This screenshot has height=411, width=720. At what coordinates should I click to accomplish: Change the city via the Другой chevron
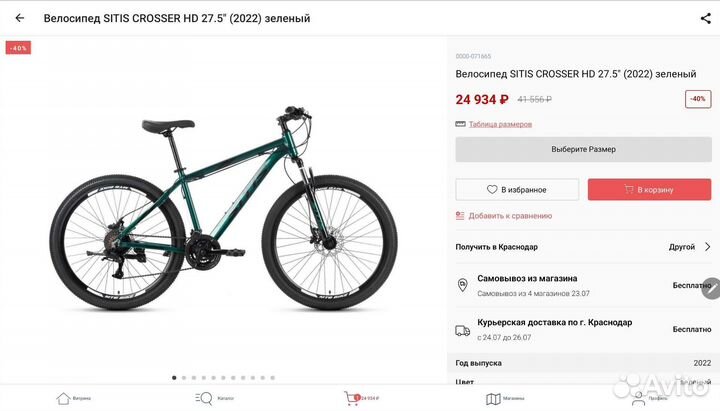point(690,247)
